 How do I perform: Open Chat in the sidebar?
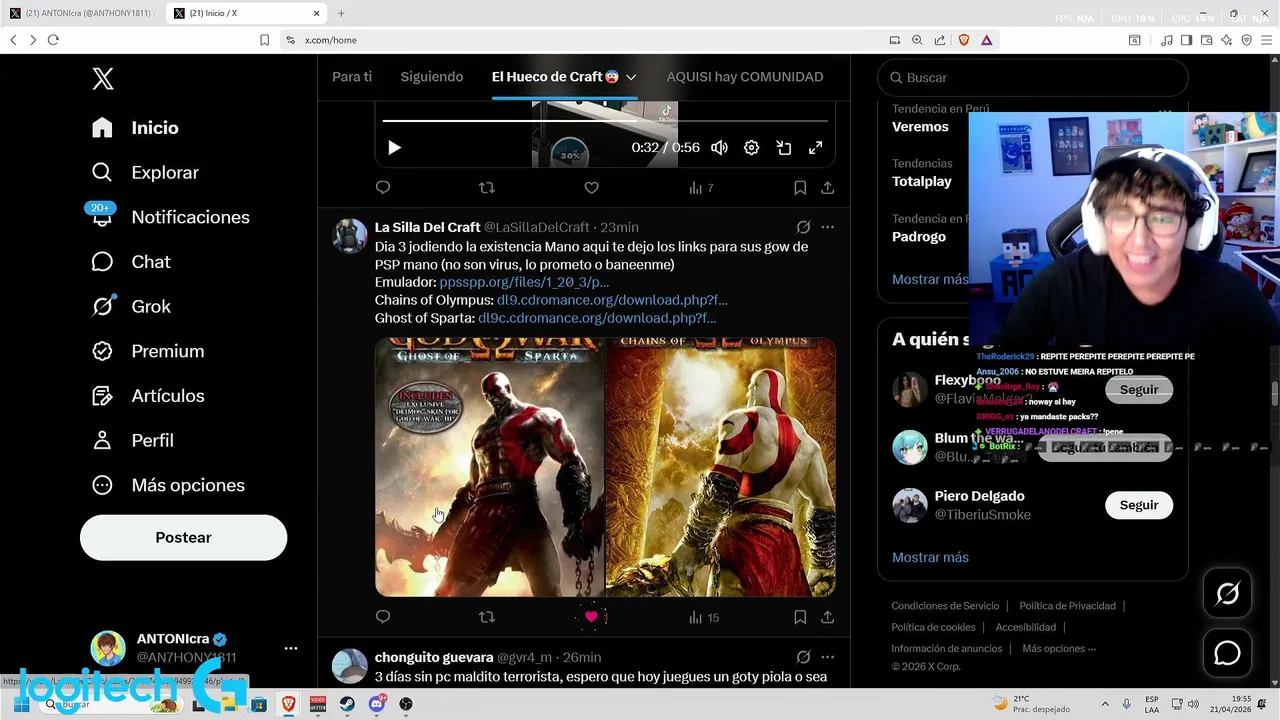pyautogui.click(x=130, y=262)
